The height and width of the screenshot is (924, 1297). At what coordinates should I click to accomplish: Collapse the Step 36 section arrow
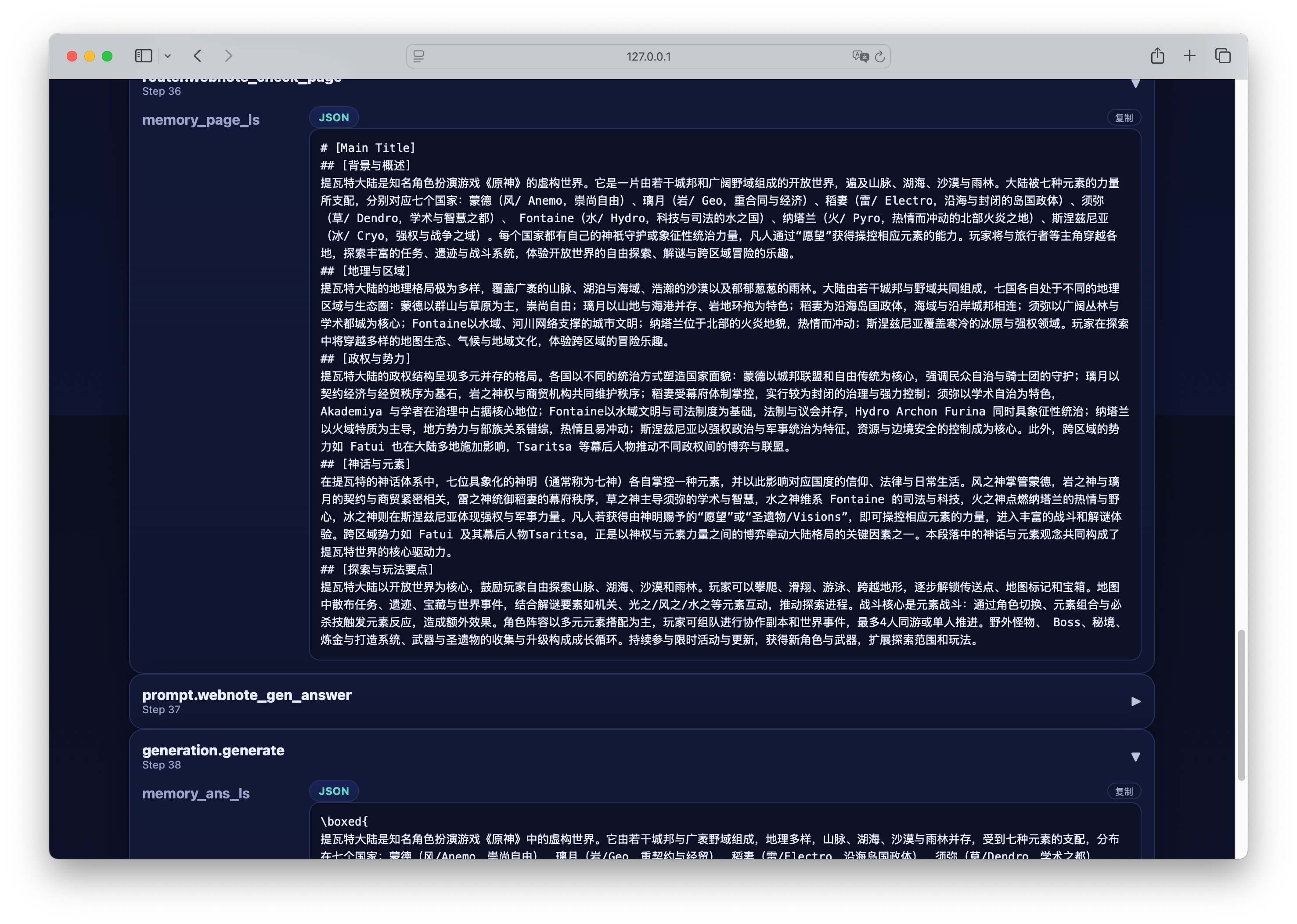pyautogui.click(x=1135, y=83)
